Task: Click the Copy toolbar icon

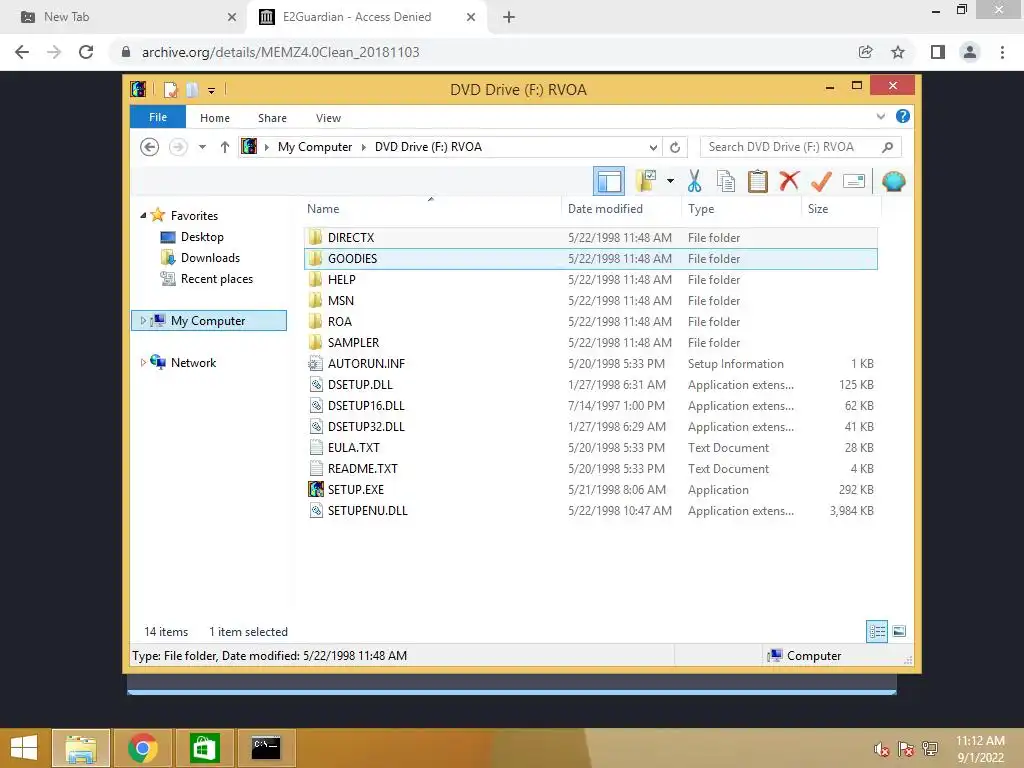Action: [726, 182]
